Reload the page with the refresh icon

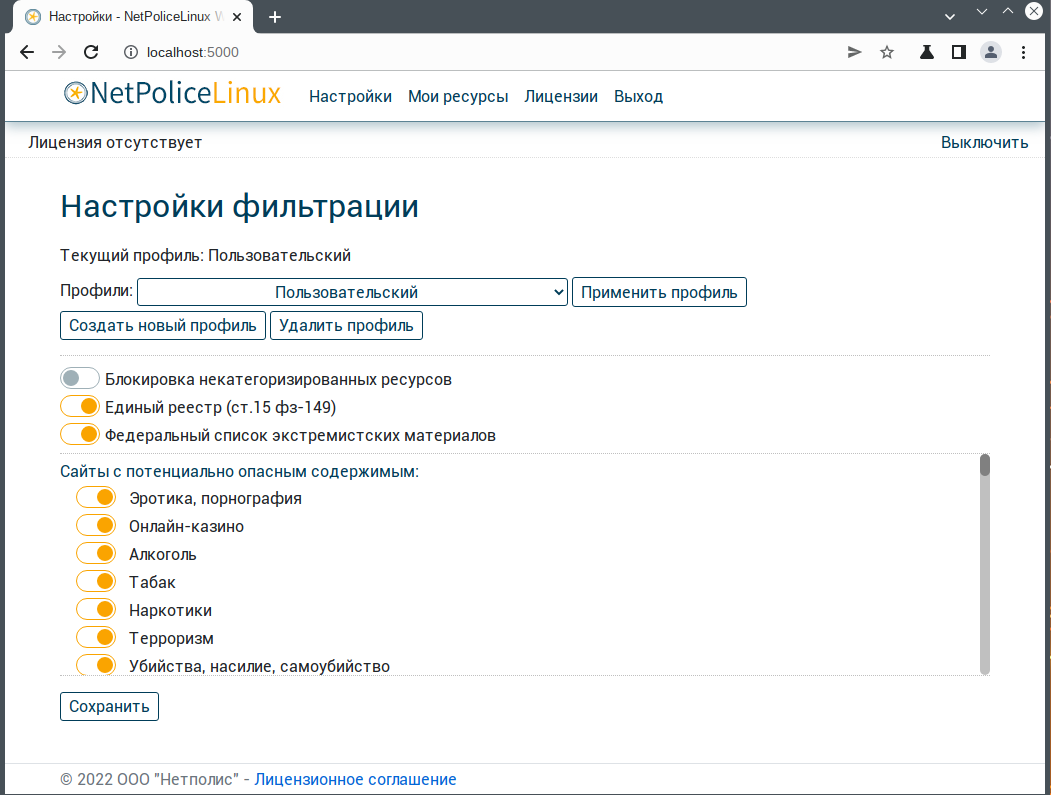(x=91, y=52)
